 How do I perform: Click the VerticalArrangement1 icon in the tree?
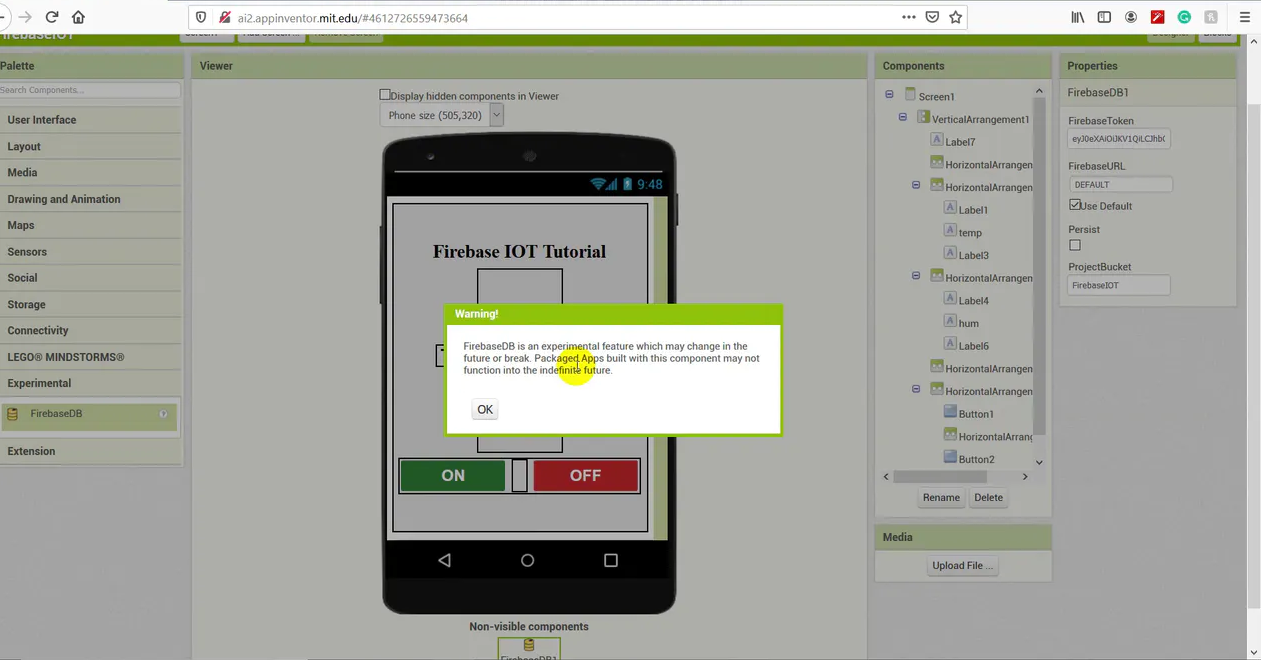[923, 118]
